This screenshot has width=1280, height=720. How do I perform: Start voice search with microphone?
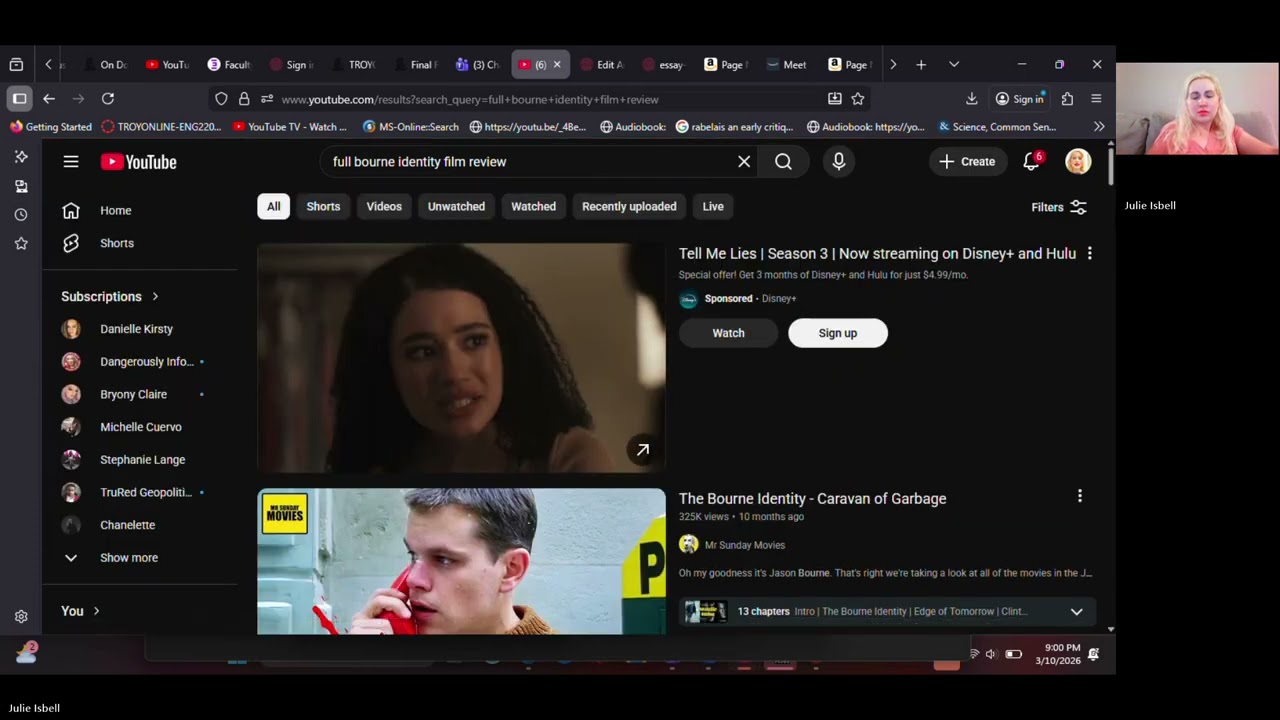click(839, 162)
